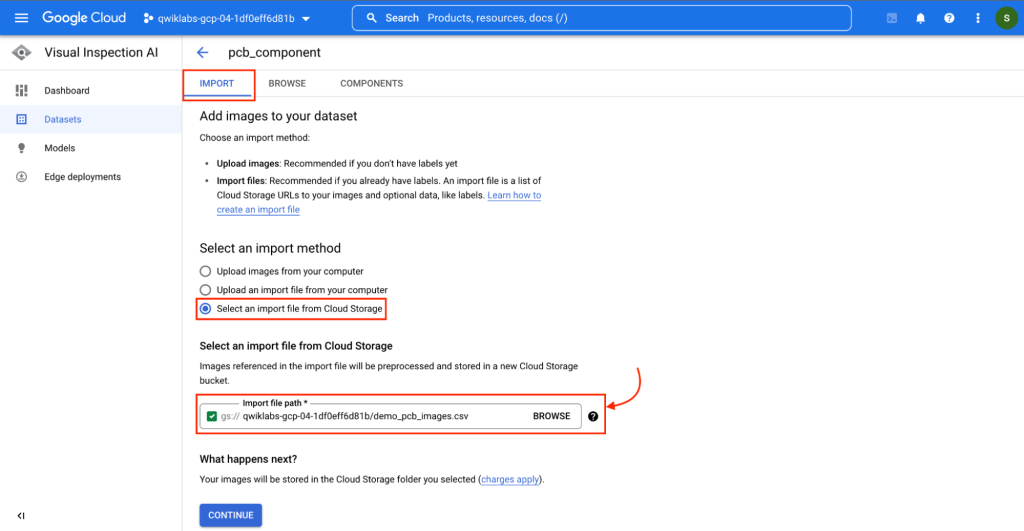1024x531 pixels.
Task: Open the charges apply link
Action: (x=510, y=479)
